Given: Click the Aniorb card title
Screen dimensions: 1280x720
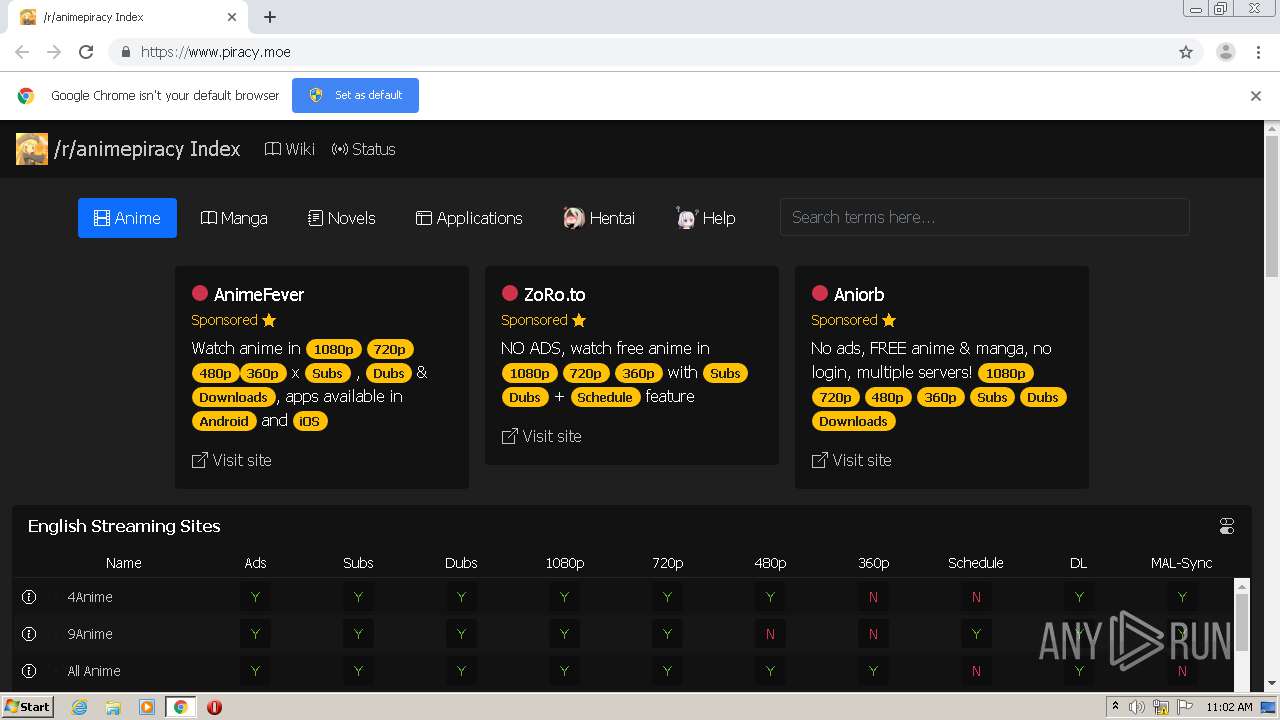Looking at the screenshot, I should [859, 294].
